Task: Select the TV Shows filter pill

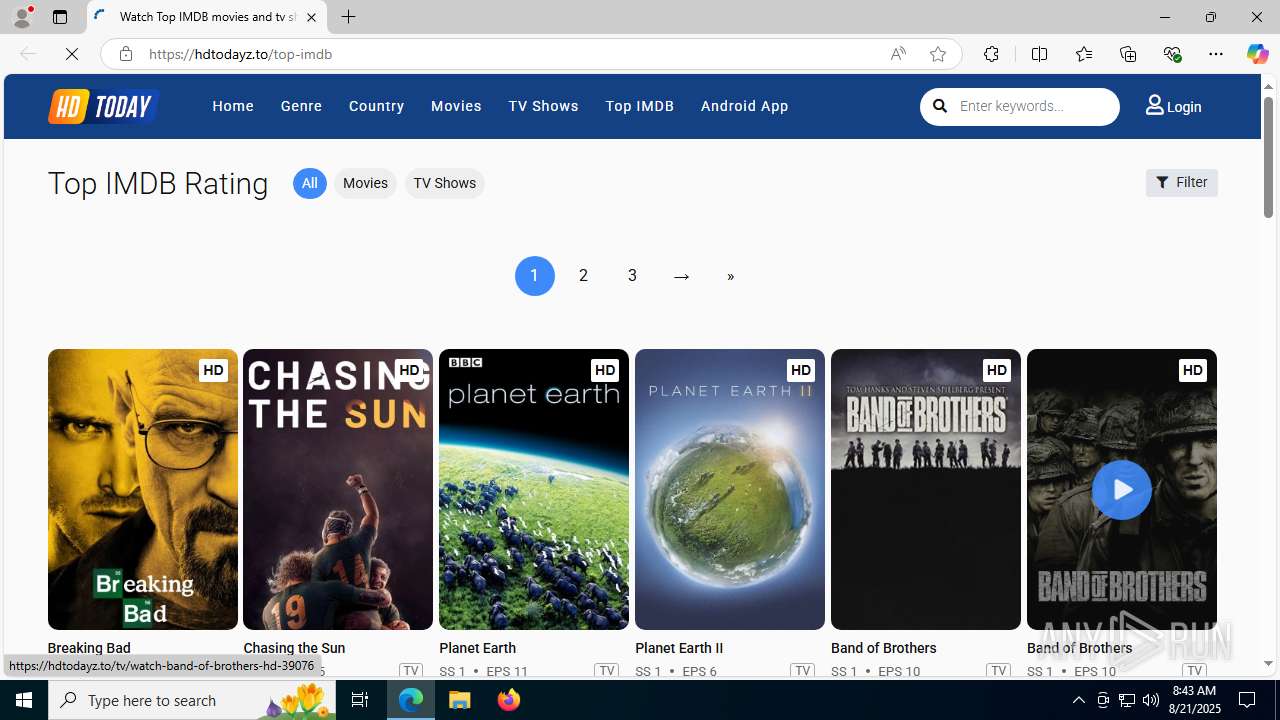Action: [444, 183]
